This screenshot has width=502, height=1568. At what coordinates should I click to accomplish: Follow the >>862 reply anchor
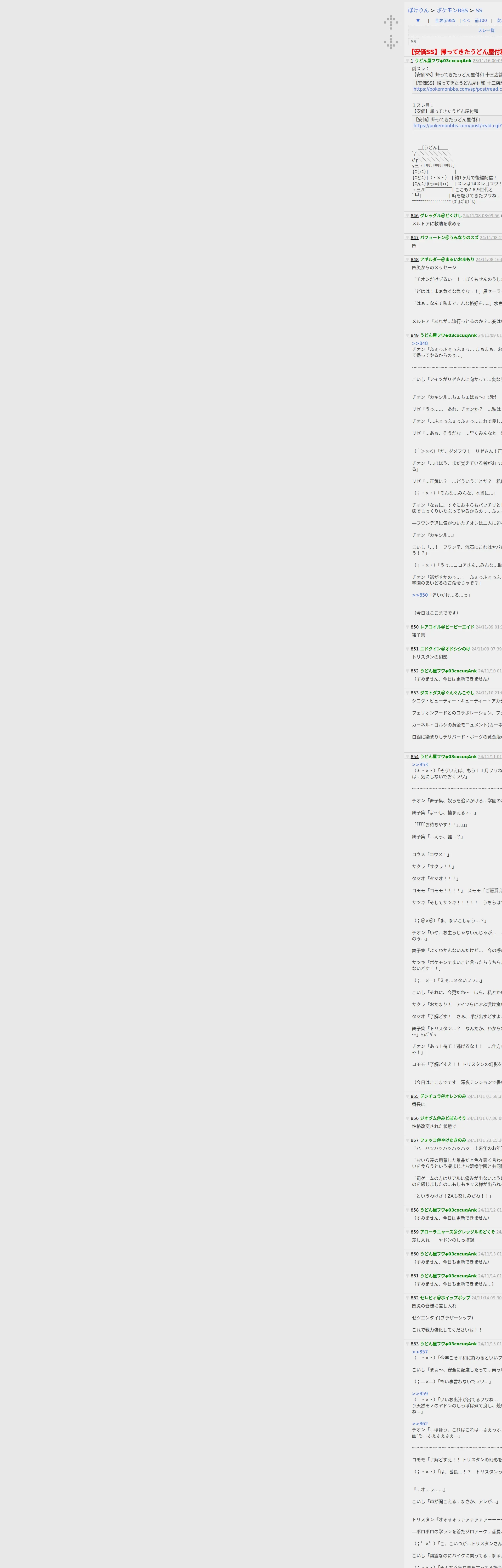420,1424
